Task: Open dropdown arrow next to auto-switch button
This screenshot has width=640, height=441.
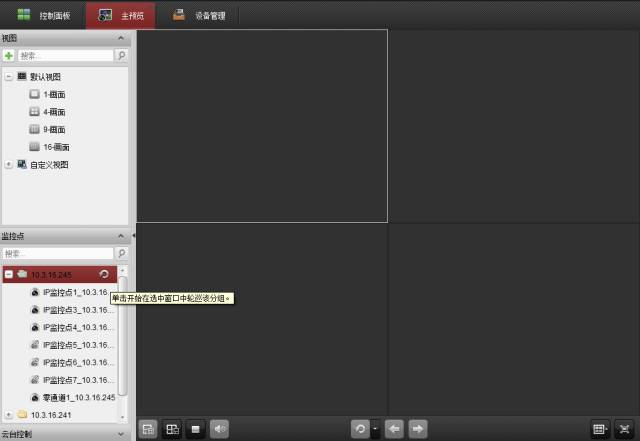Action: [x=375, y=429]
